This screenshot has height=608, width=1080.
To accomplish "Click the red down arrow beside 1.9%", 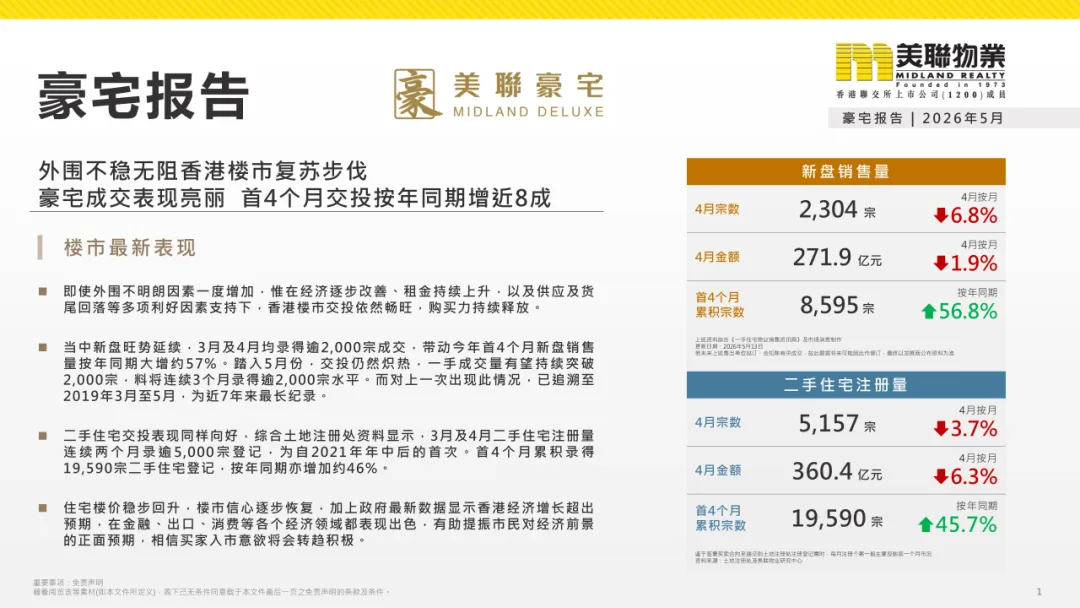I will (x=940, y=263).
